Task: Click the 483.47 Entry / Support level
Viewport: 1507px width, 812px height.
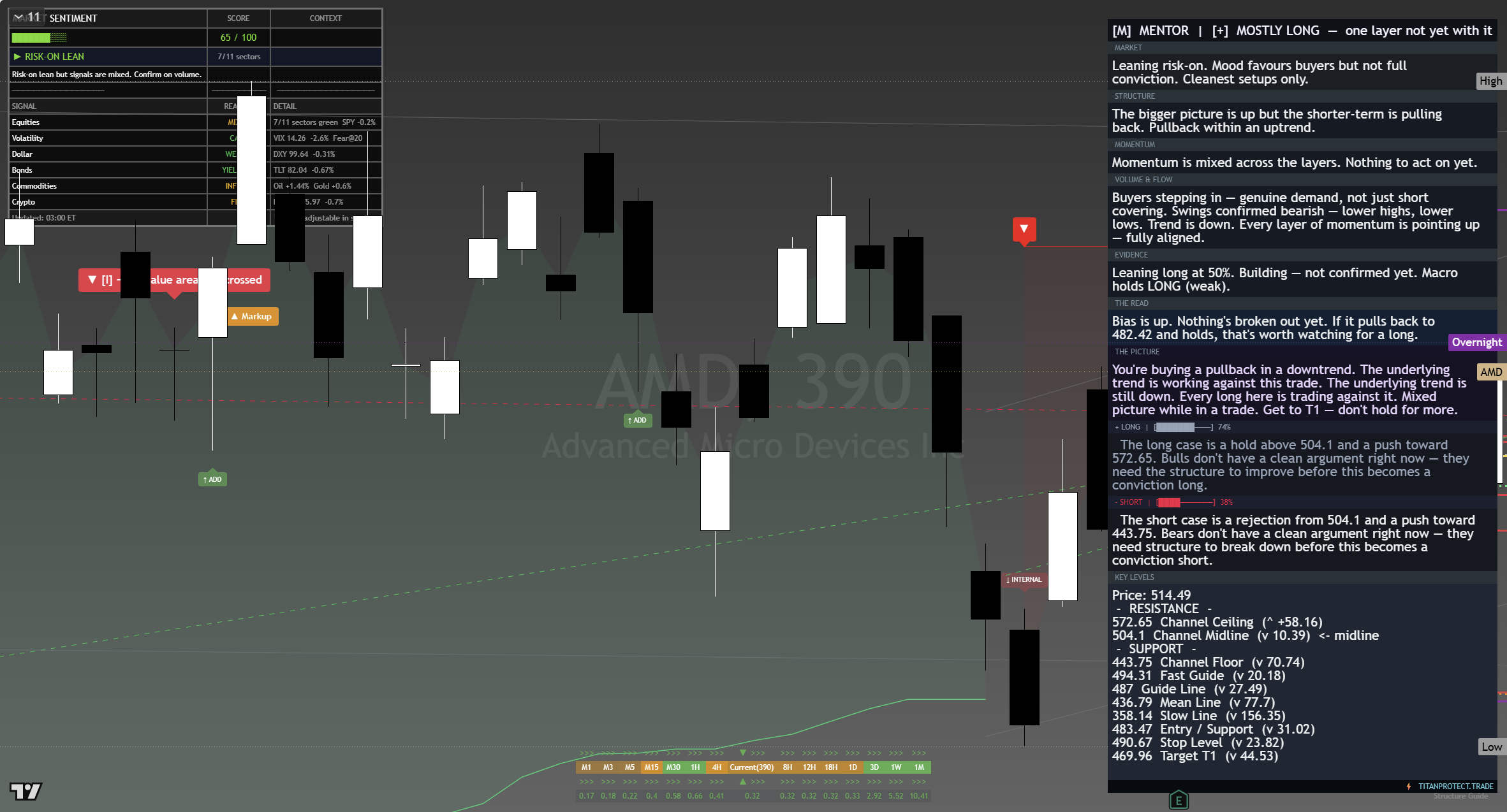Action: click(1213, 729)
